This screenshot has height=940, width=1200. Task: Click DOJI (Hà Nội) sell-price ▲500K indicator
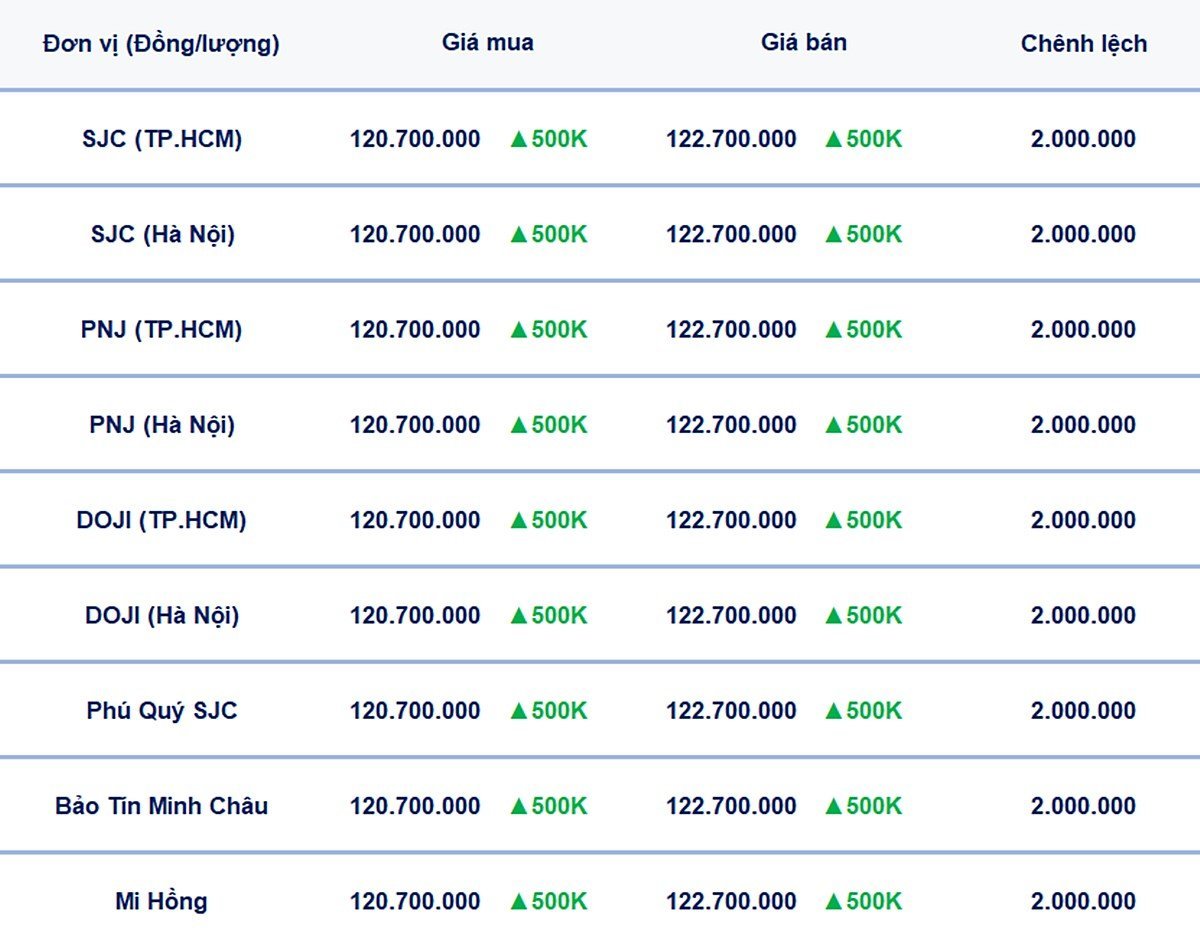tap(864, 615)
